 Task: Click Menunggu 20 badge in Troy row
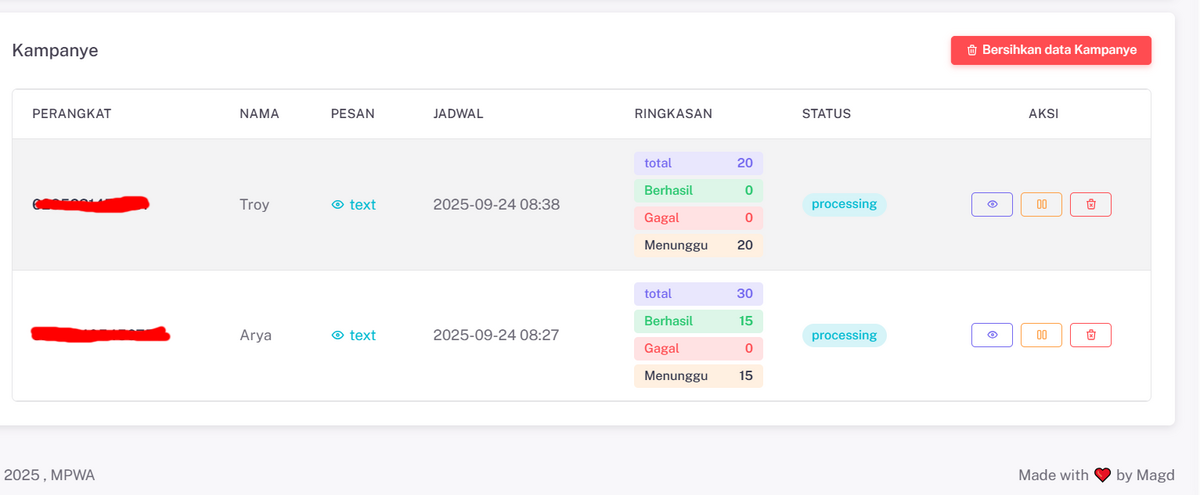[698, 245]
